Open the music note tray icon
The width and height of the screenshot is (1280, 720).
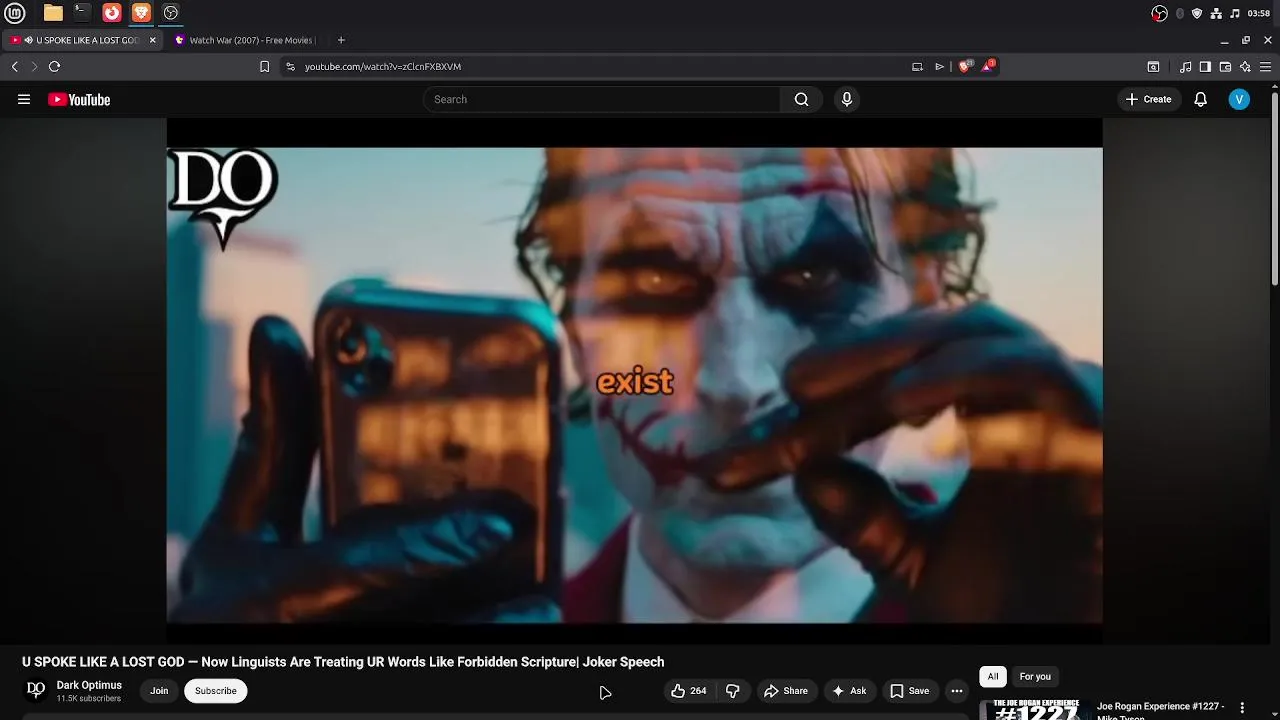click(x=1235, y=13)
